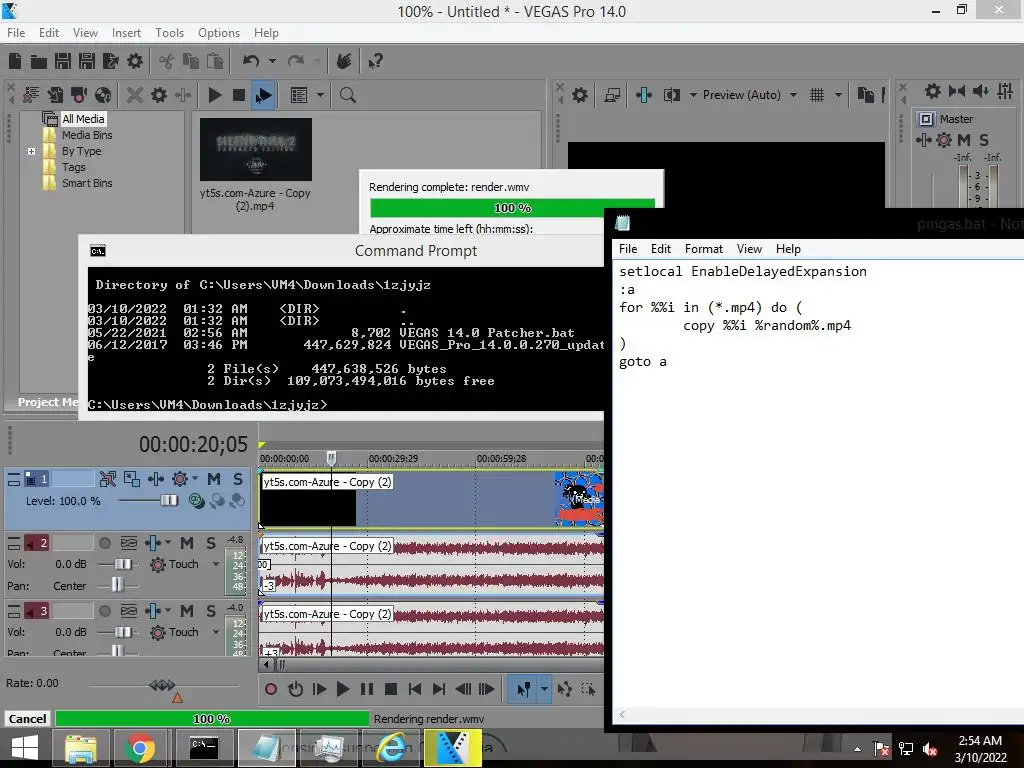Open the VEGAS File menu

pyautogui.click(x=16, y=33)
